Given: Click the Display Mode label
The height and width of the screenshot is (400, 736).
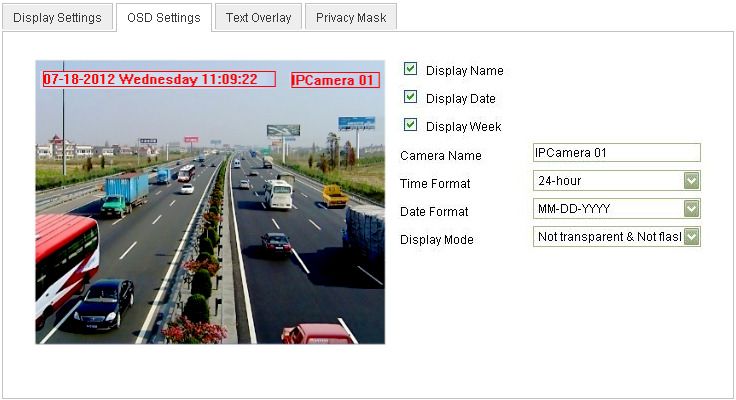Looking at the screenshot, I should tap(437, 240).
